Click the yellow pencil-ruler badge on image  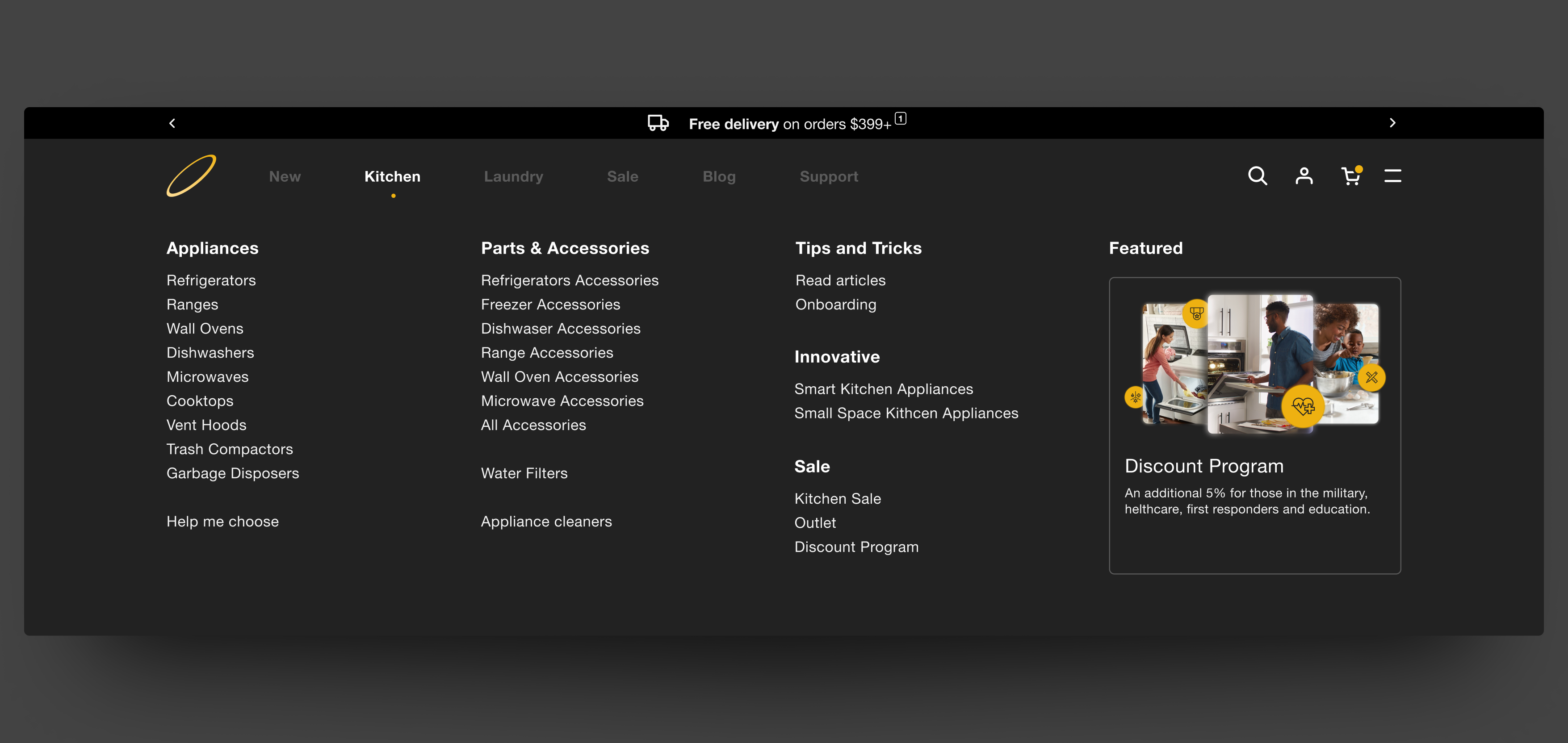point(1371,378)
